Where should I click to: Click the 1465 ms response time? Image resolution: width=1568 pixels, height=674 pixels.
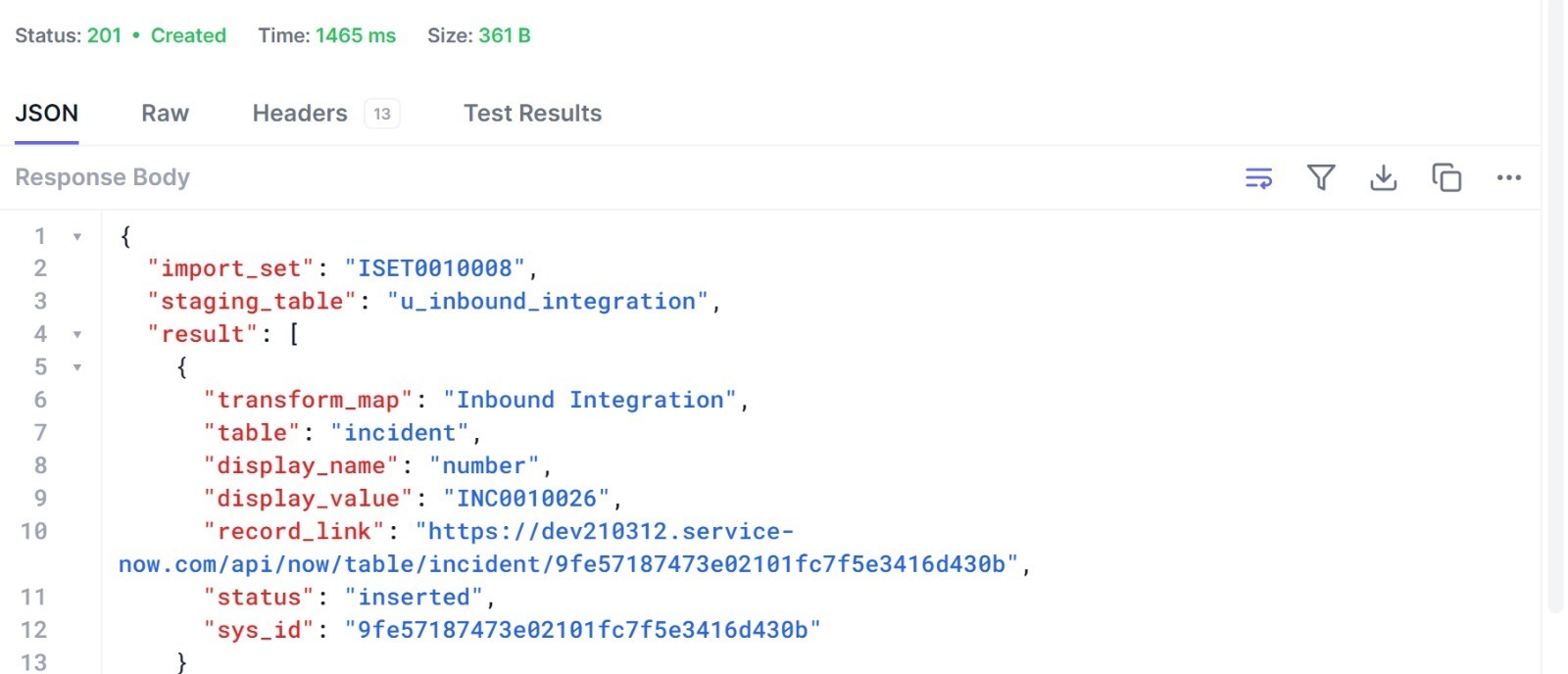355,36
